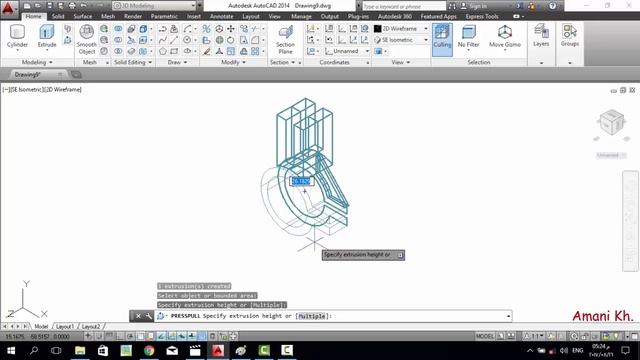
Task: Click the keyword search box
Action: click(404, 6)
